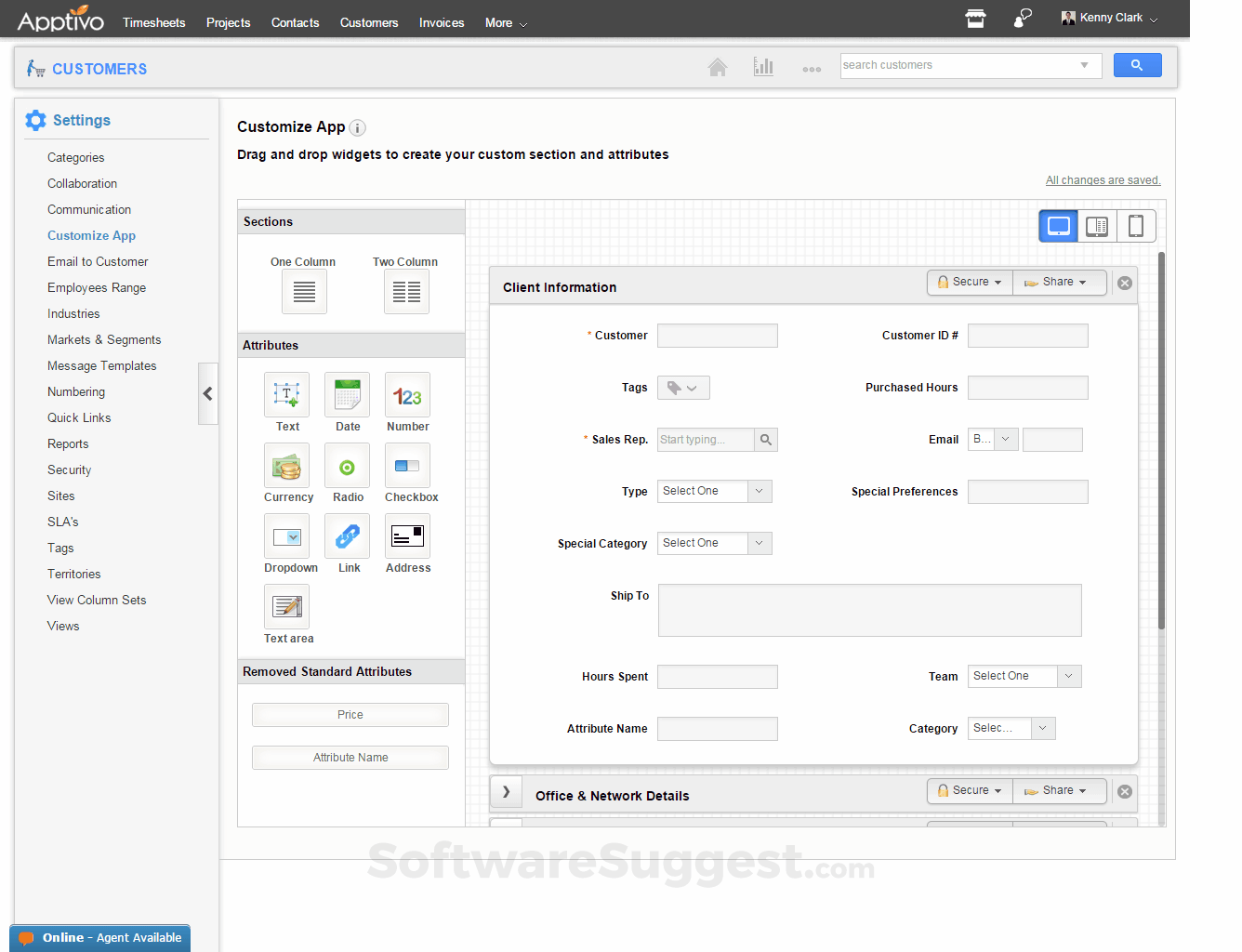Open the bar chart reports icon
This screenshot has width=1242, height=952.
pyautogui.click(x=763, y=67)
